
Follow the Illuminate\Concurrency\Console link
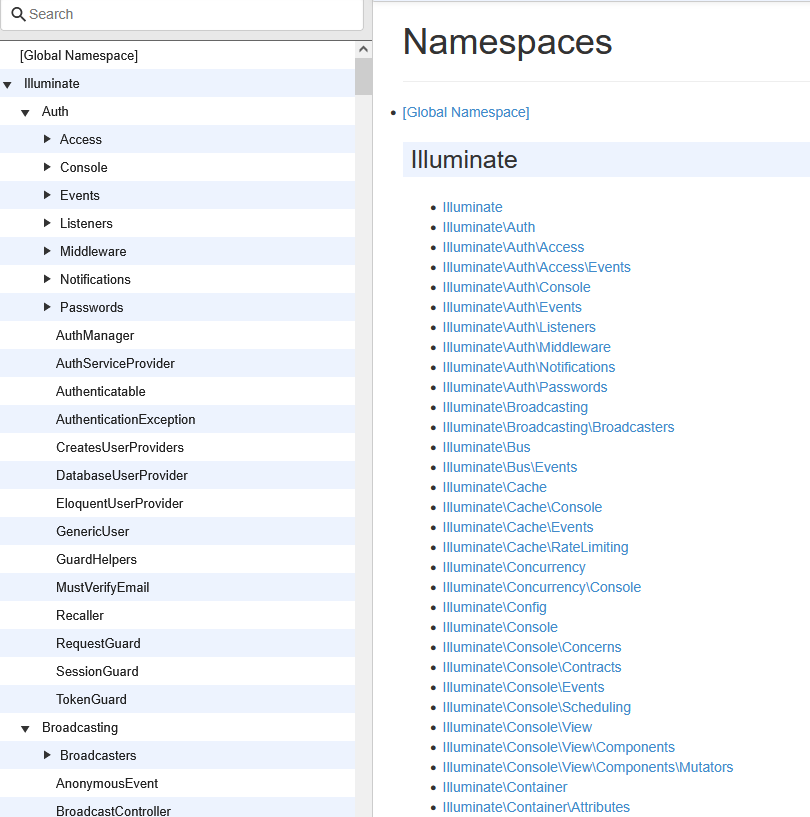[x=542, y=588]
